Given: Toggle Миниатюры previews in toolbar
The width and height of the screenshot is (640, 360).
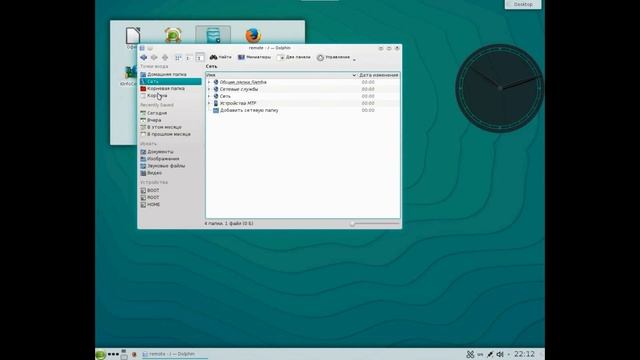Looking at the screenshot, I should click(254, 57).
